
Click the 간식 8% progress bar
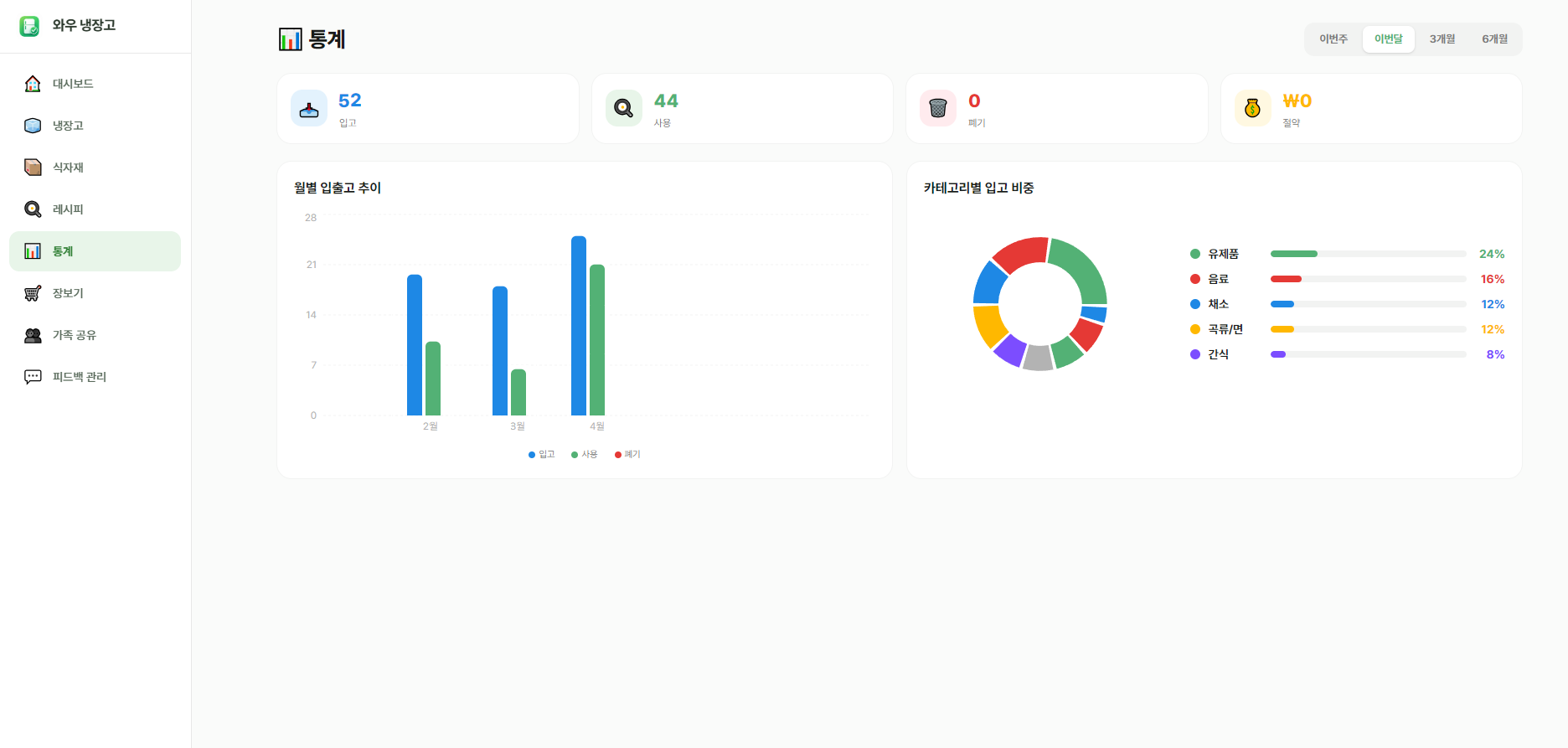1369,354
